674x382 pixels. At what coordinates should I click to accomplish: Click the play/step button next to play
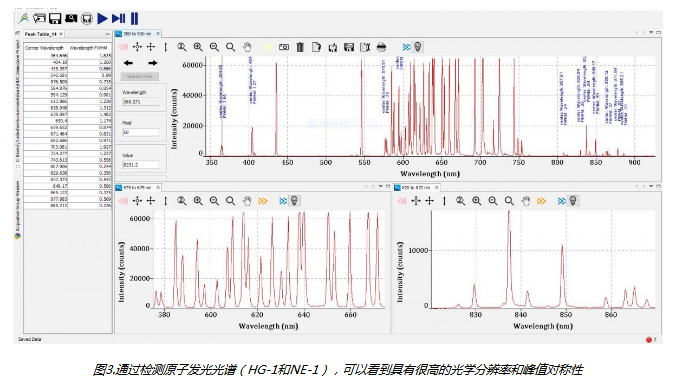119,18
